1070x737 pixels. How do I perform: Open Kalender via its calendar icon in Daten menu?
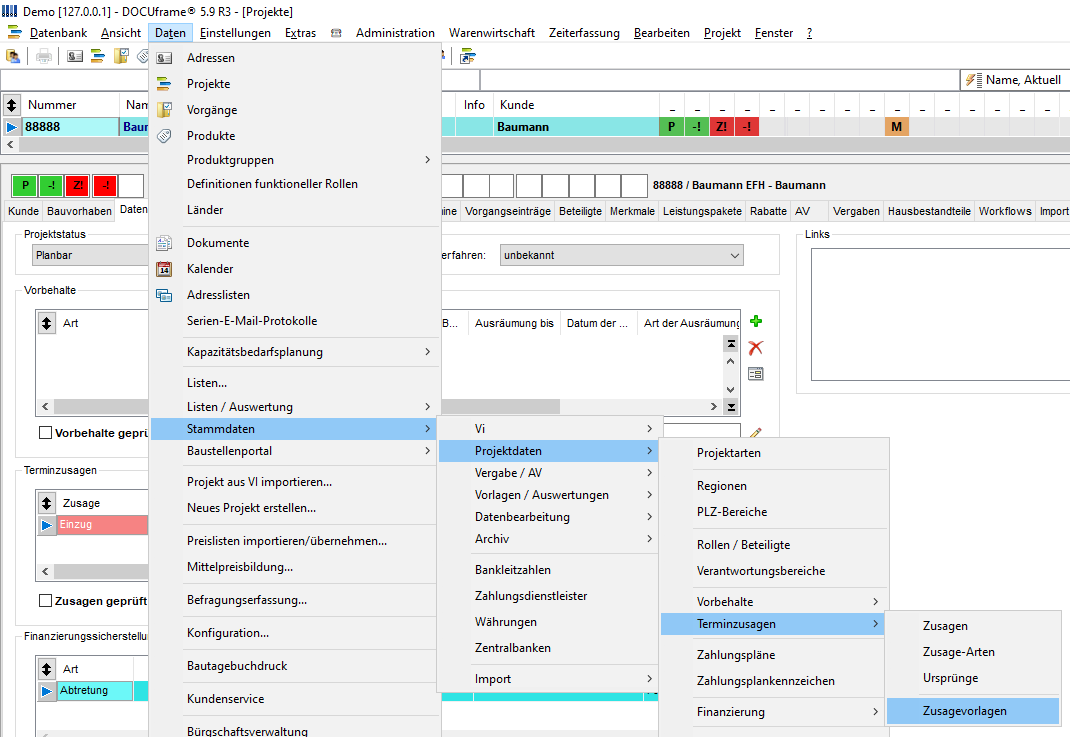click(x=164, y=269)
